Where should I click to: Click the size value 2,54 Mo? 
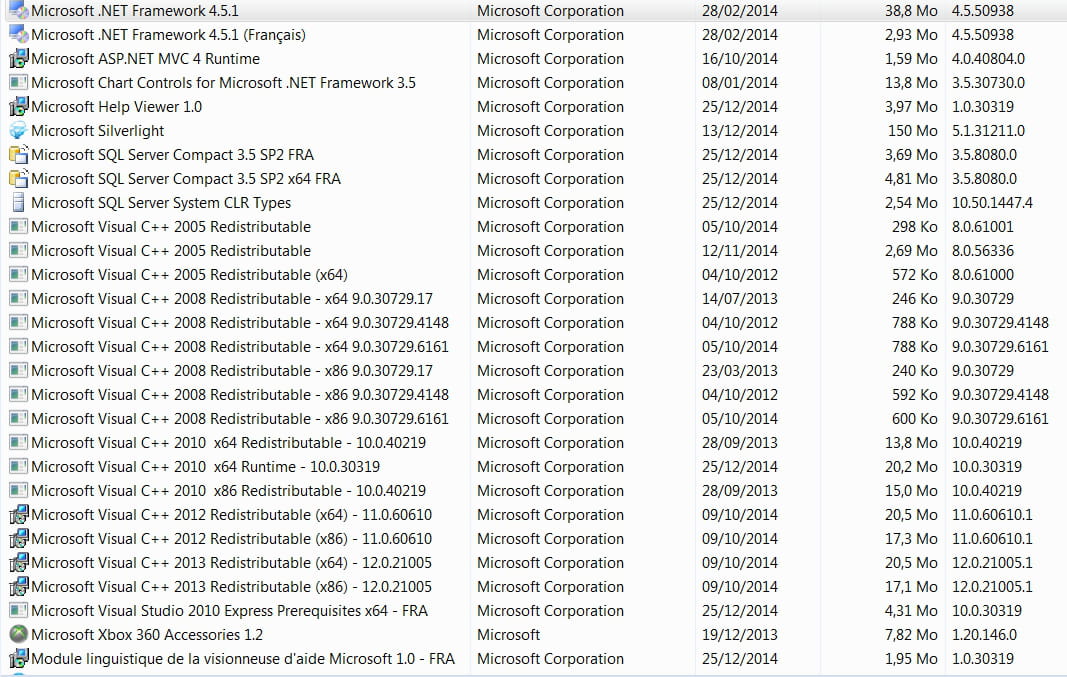[x=911, y=202]
